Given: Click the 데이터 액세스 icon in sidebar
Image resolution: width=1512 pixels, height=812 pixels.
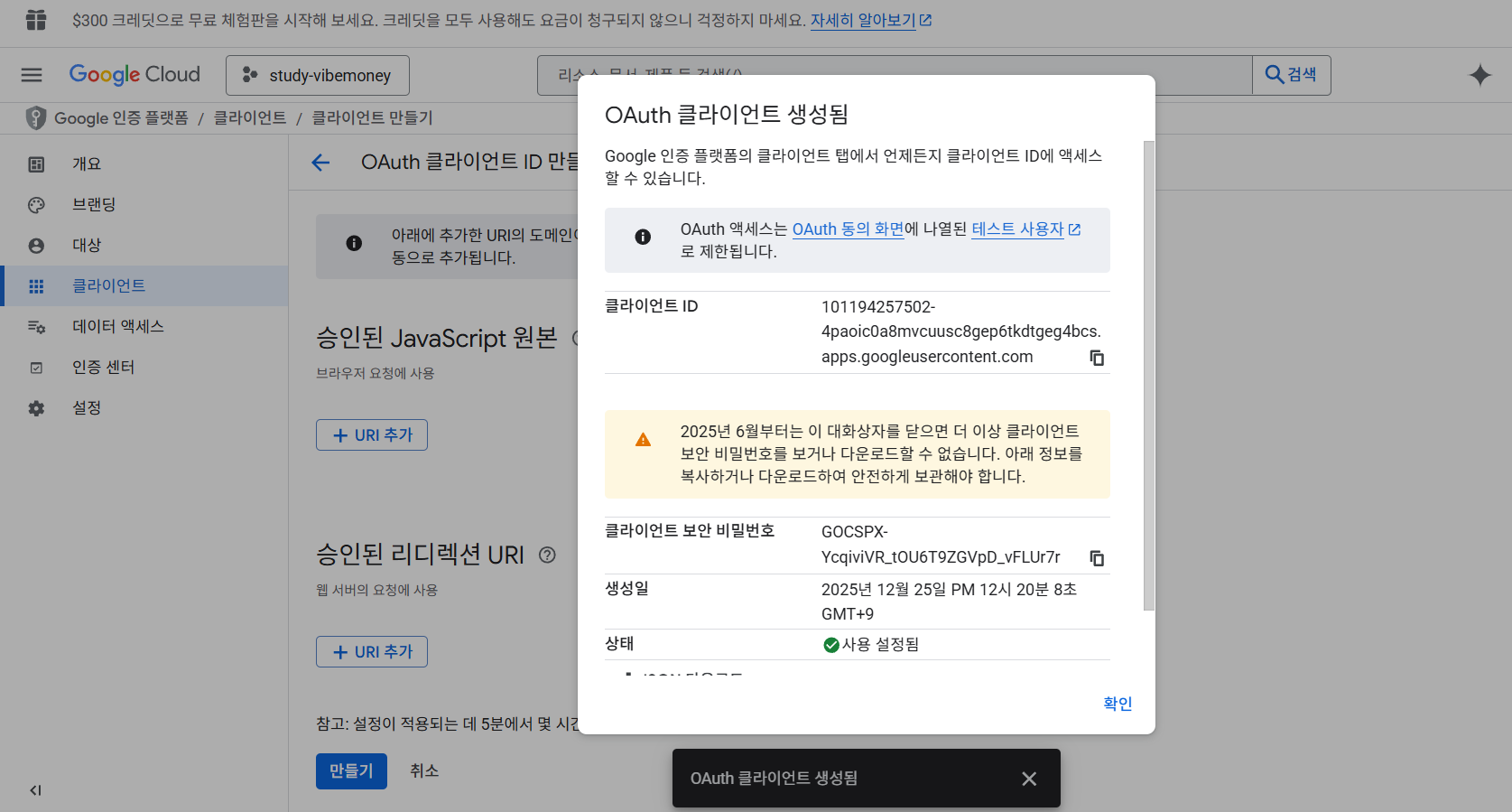Looking at the screenshot, I should tap(36, 327).
